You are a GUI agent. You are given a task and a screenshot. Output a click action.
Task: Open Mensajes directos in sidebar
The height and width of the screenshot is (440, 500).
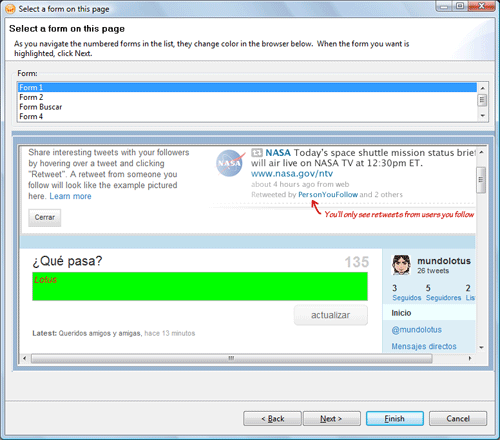click(x=424, y=346)
